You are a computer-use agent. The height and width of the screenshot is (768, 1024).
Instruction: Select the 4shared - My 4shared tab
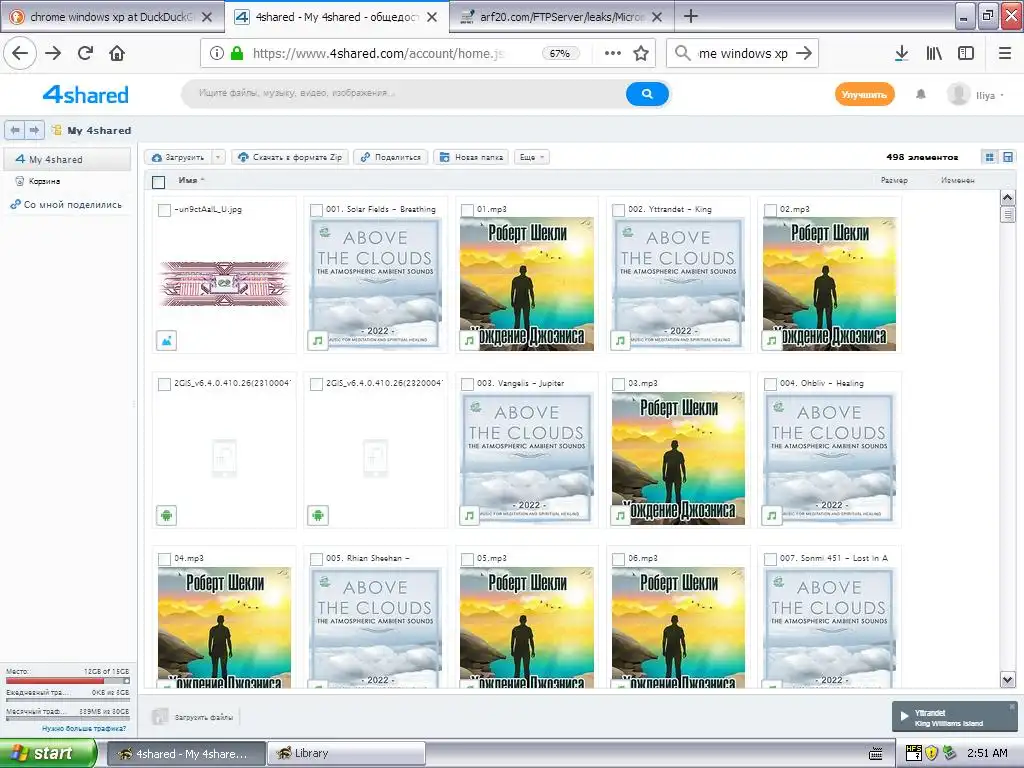pyautogui.click(x=336, y=17)
